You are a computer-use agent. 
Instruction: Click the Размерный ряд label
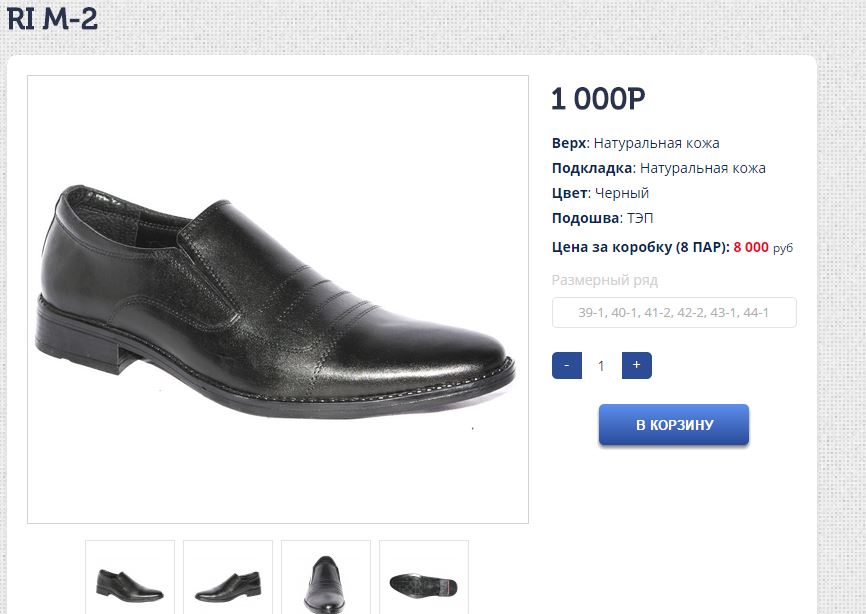pyautogui.click(x=605, y=280)
